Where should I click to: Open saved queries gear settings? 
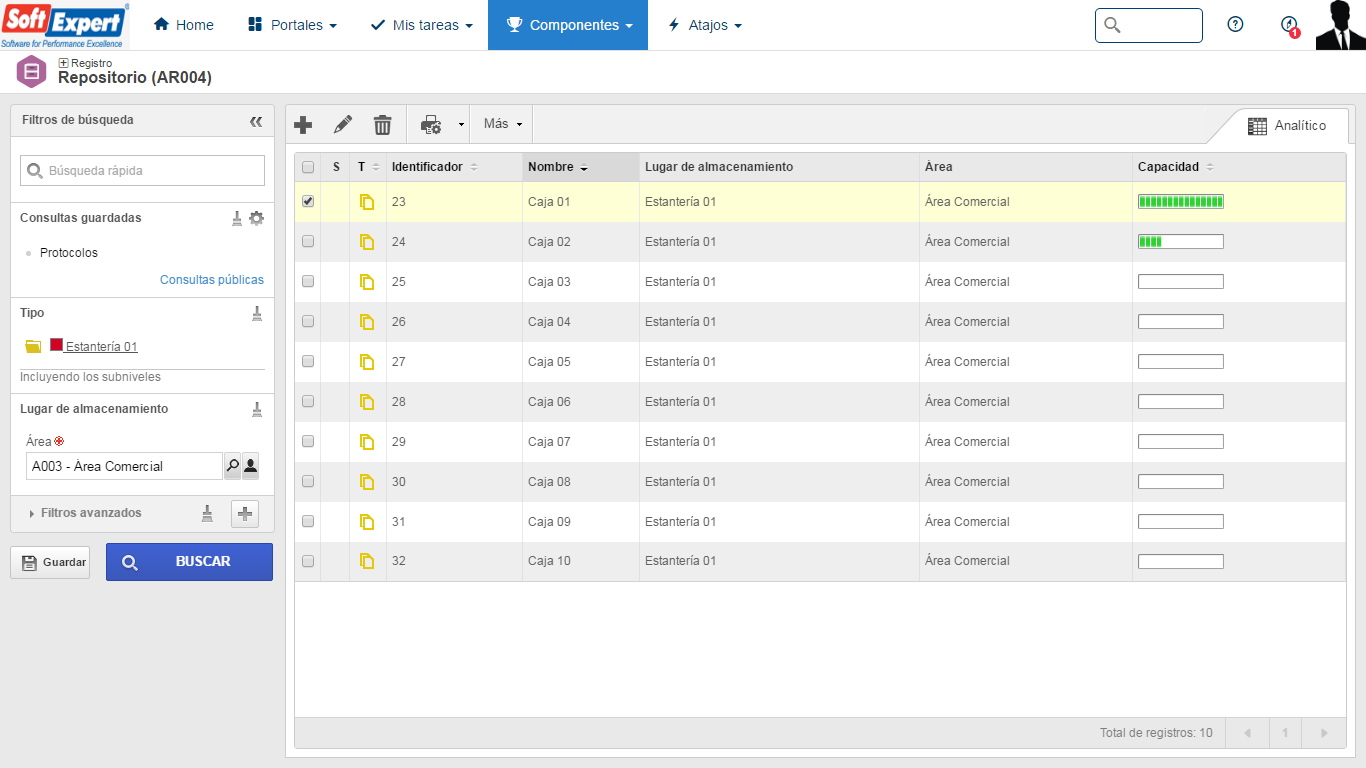257,218
